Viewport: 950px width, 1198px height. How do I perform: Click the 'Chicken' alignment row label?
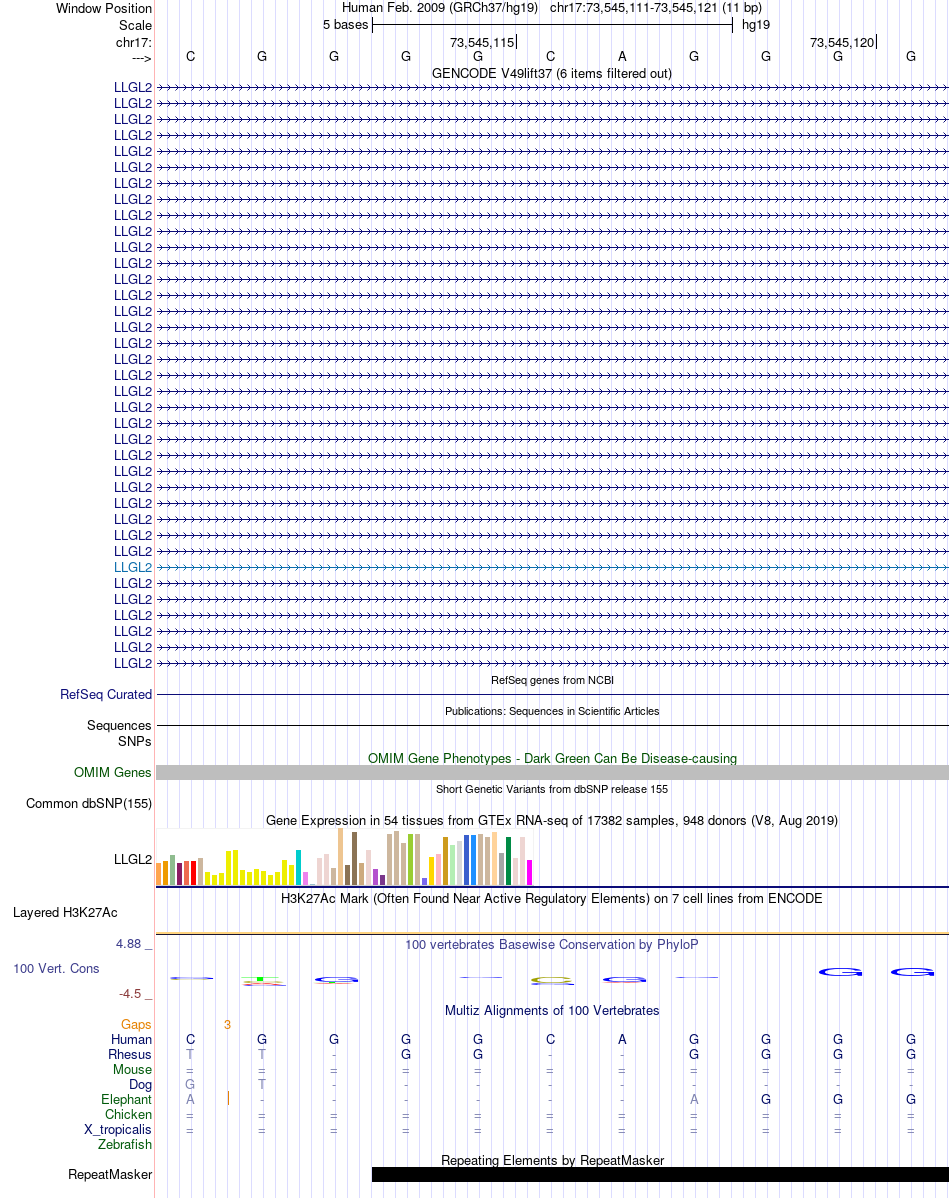tap(128, 1115)
